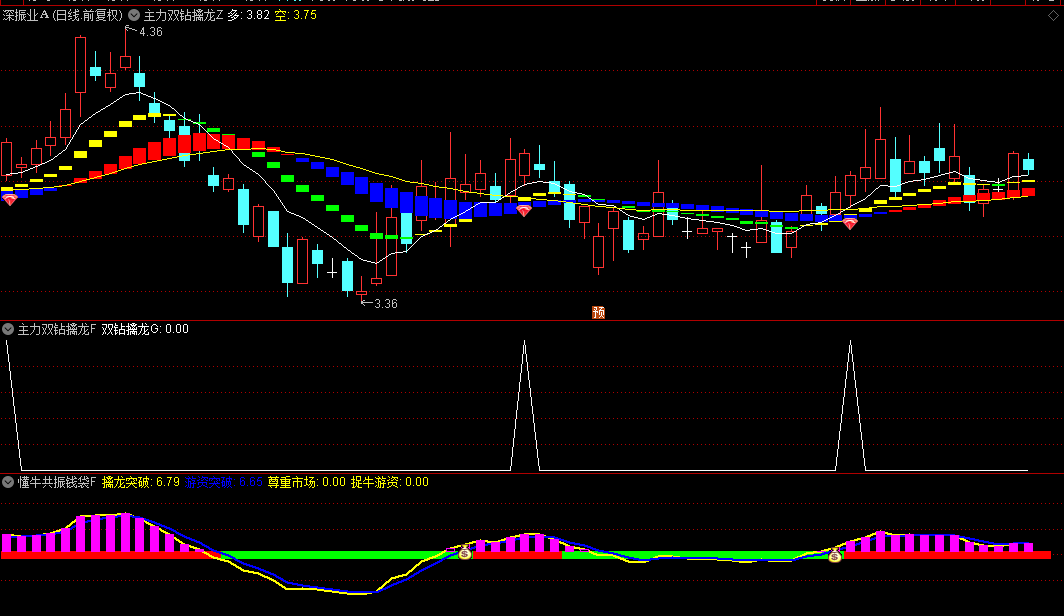Click the 捉牛游资 0.00 indicator label

point(389,482)
